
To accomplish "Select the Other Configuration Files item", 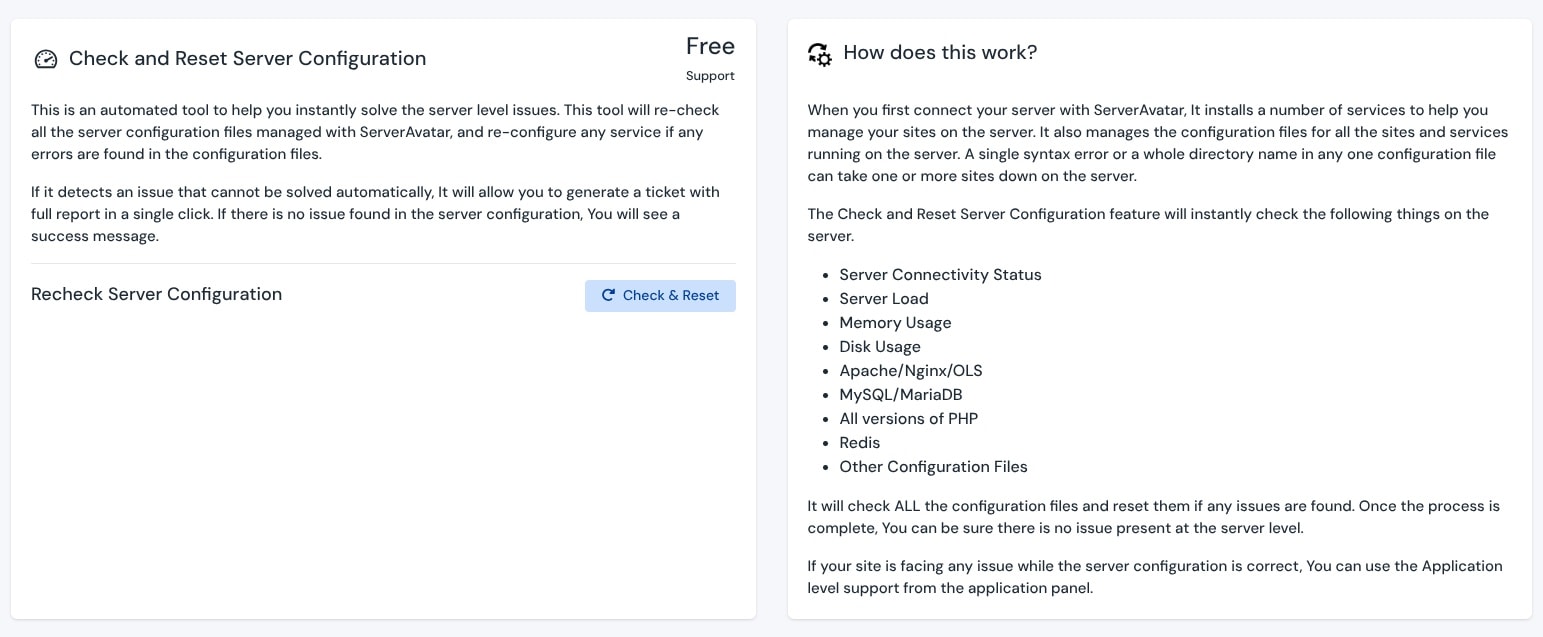I will point(933,467).
